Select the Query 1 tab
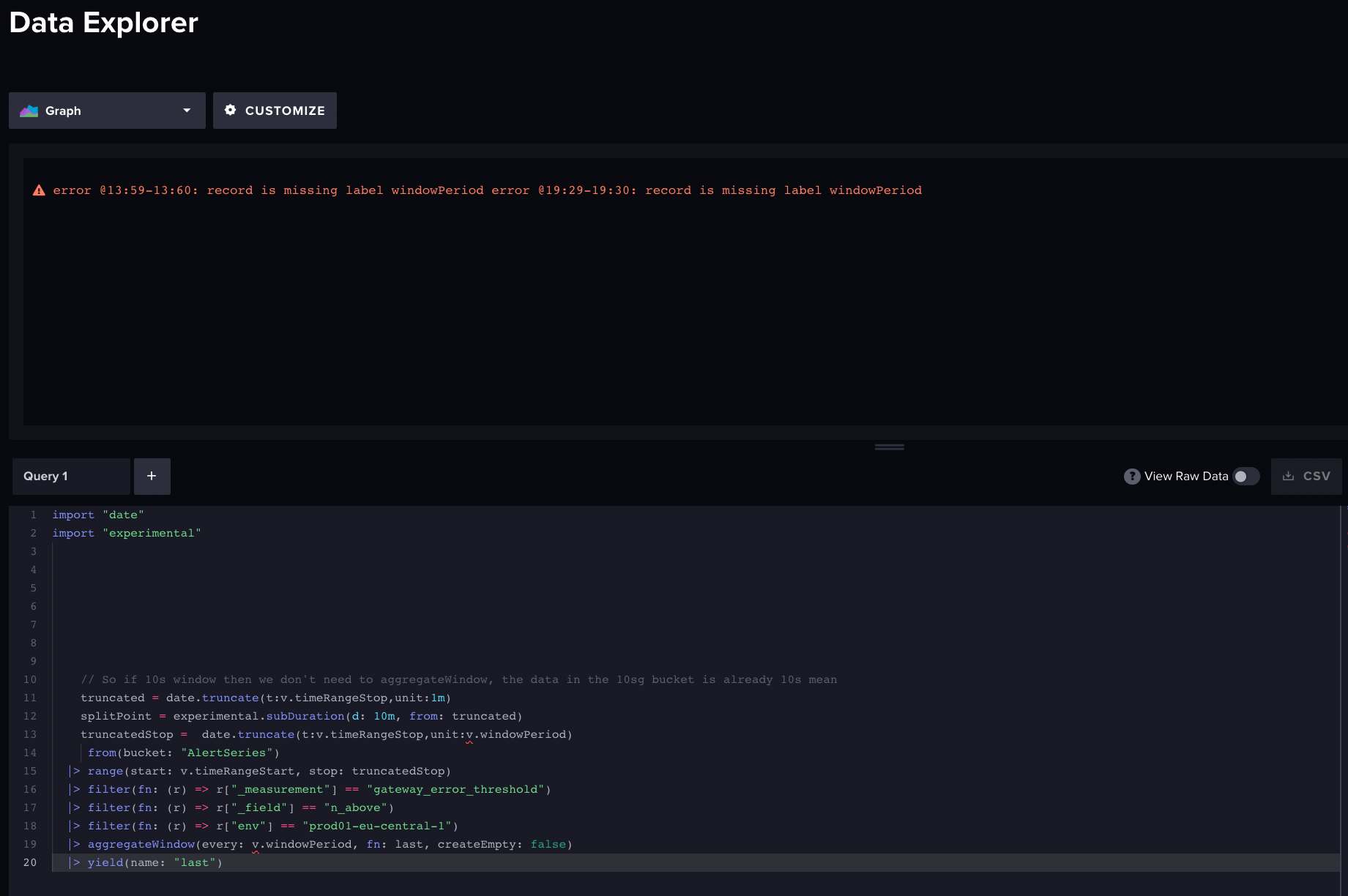This screenshot has height=896, width=1348. point(70,476)
